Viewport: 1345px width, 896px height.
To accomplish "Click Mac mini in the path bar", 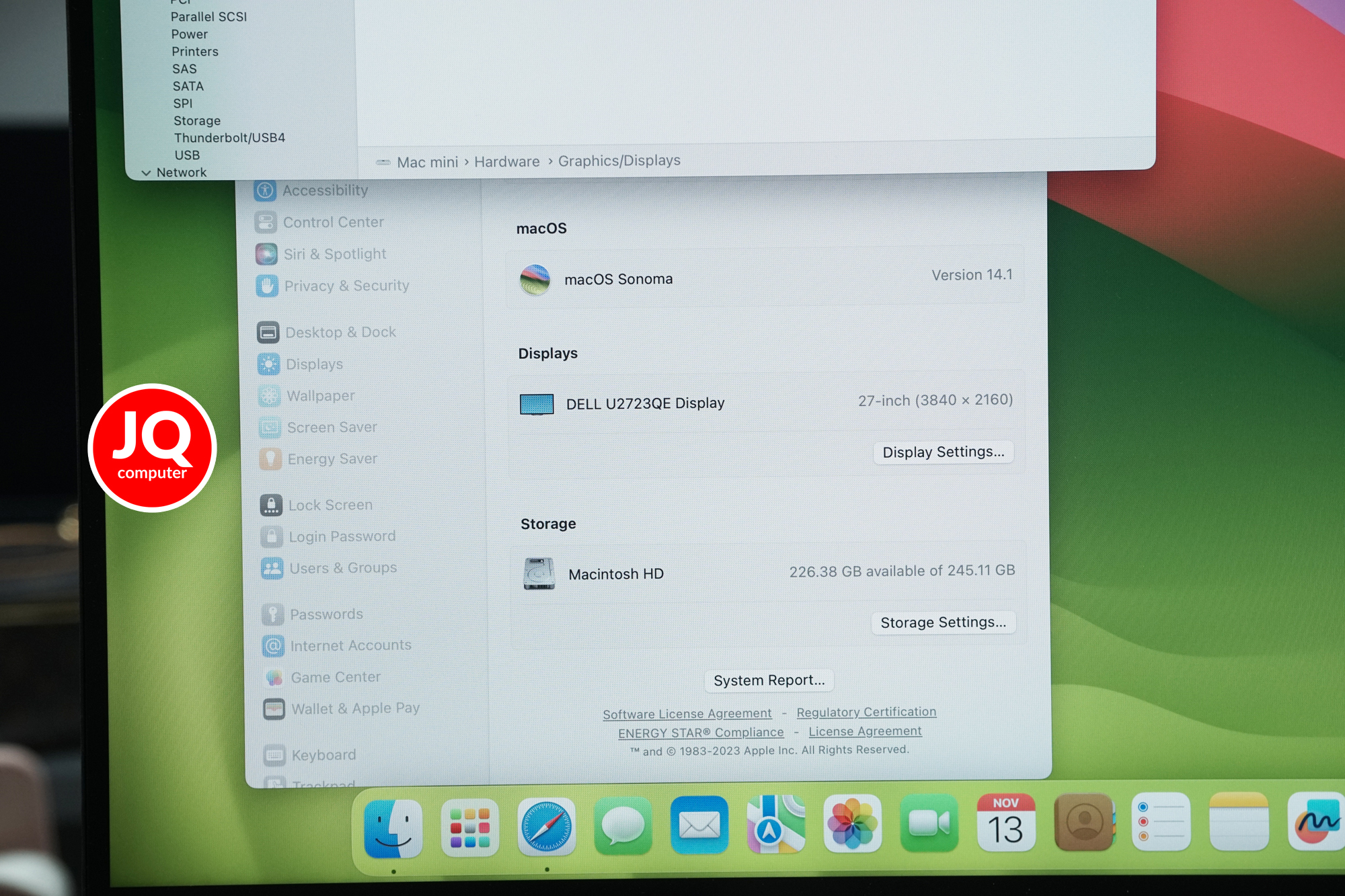I will click(x=427, y=163).
